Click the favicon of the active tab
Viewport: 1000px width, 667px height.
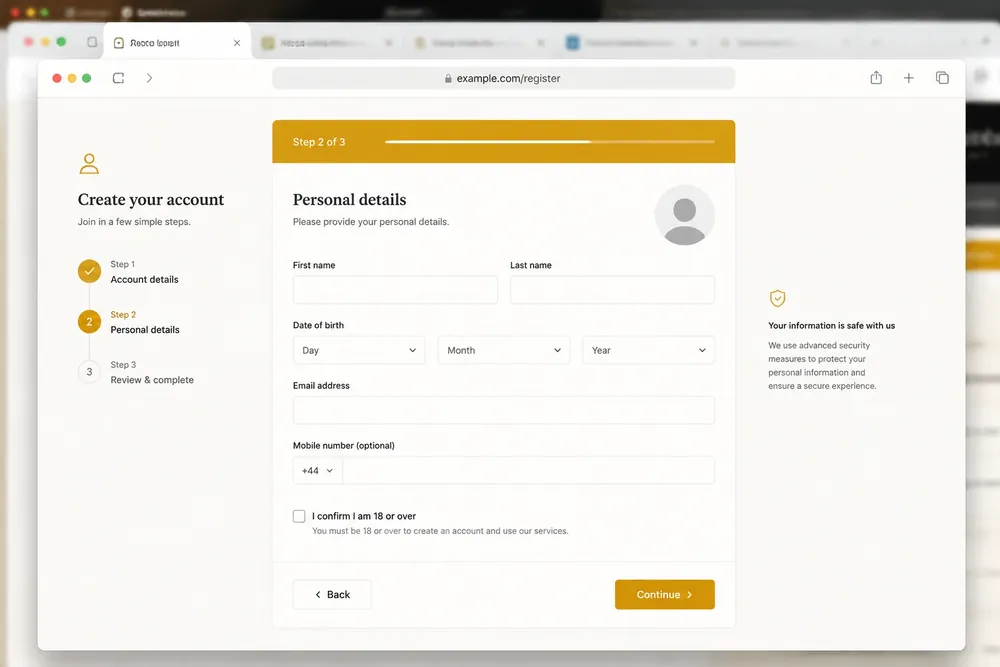point(119,43)
